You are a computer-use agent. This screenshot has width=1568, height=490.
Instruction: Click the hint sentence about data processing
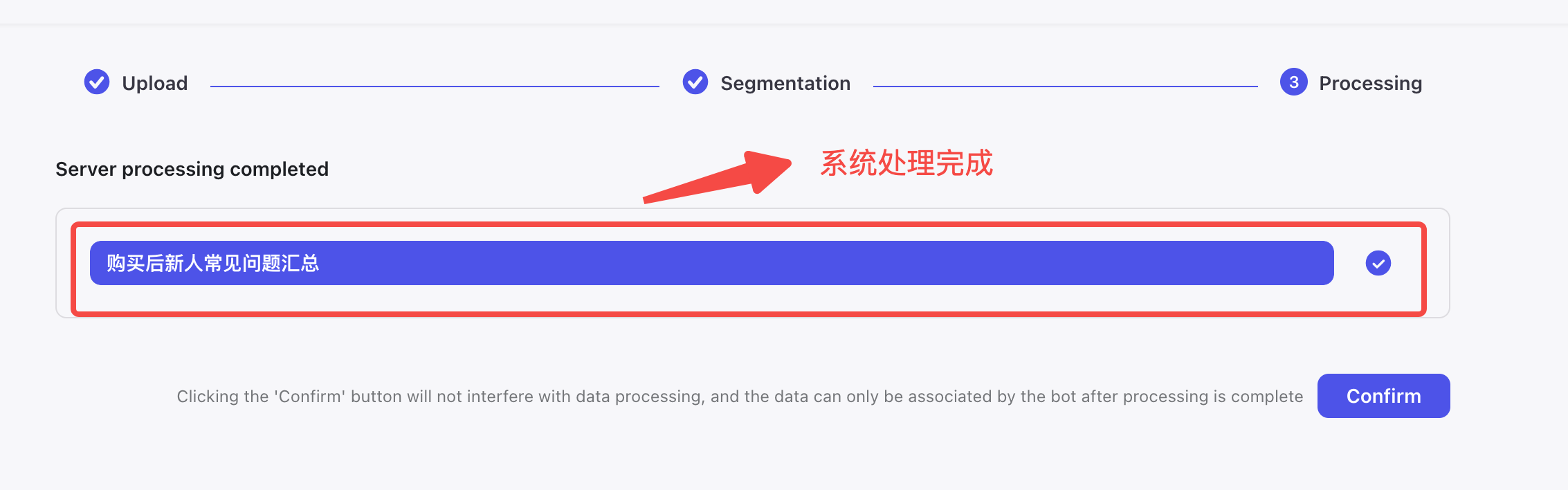coord(740,397)
